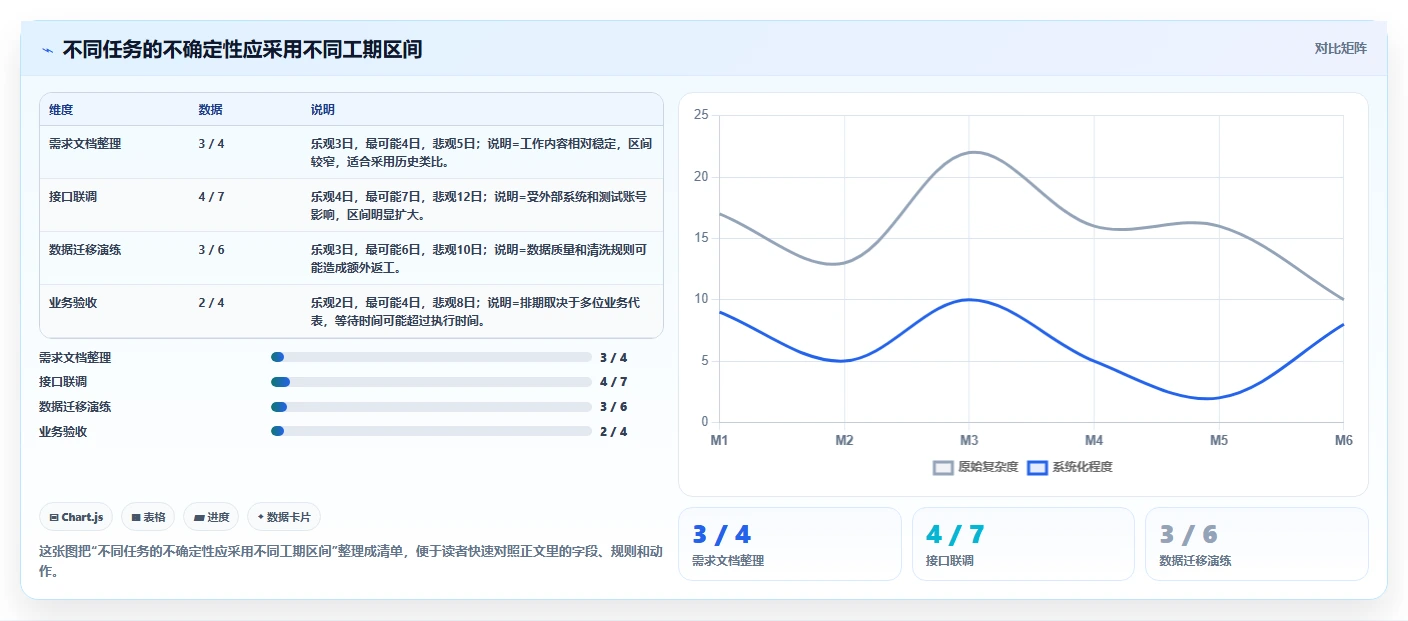Open the 3 / 4 需求文档整理 data card
The width and height of the screenshot is (1408, 621).
(x=790, y=544)
